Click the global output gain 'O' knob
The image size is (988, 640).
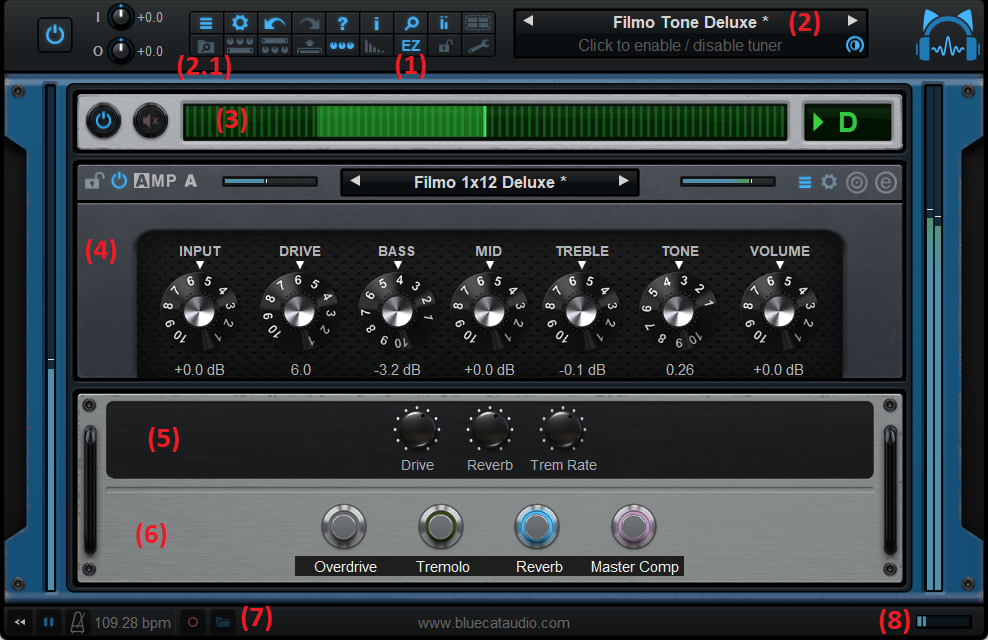click(120, 50)
